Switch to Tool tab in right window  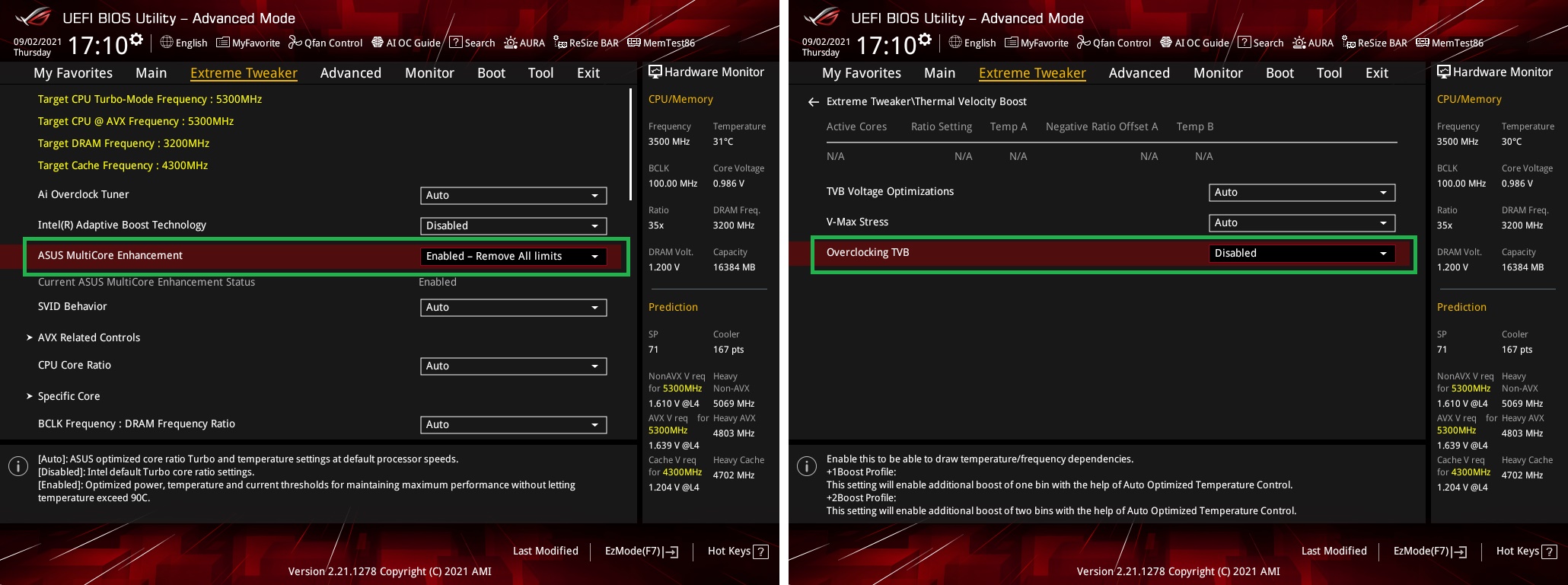1330,73
